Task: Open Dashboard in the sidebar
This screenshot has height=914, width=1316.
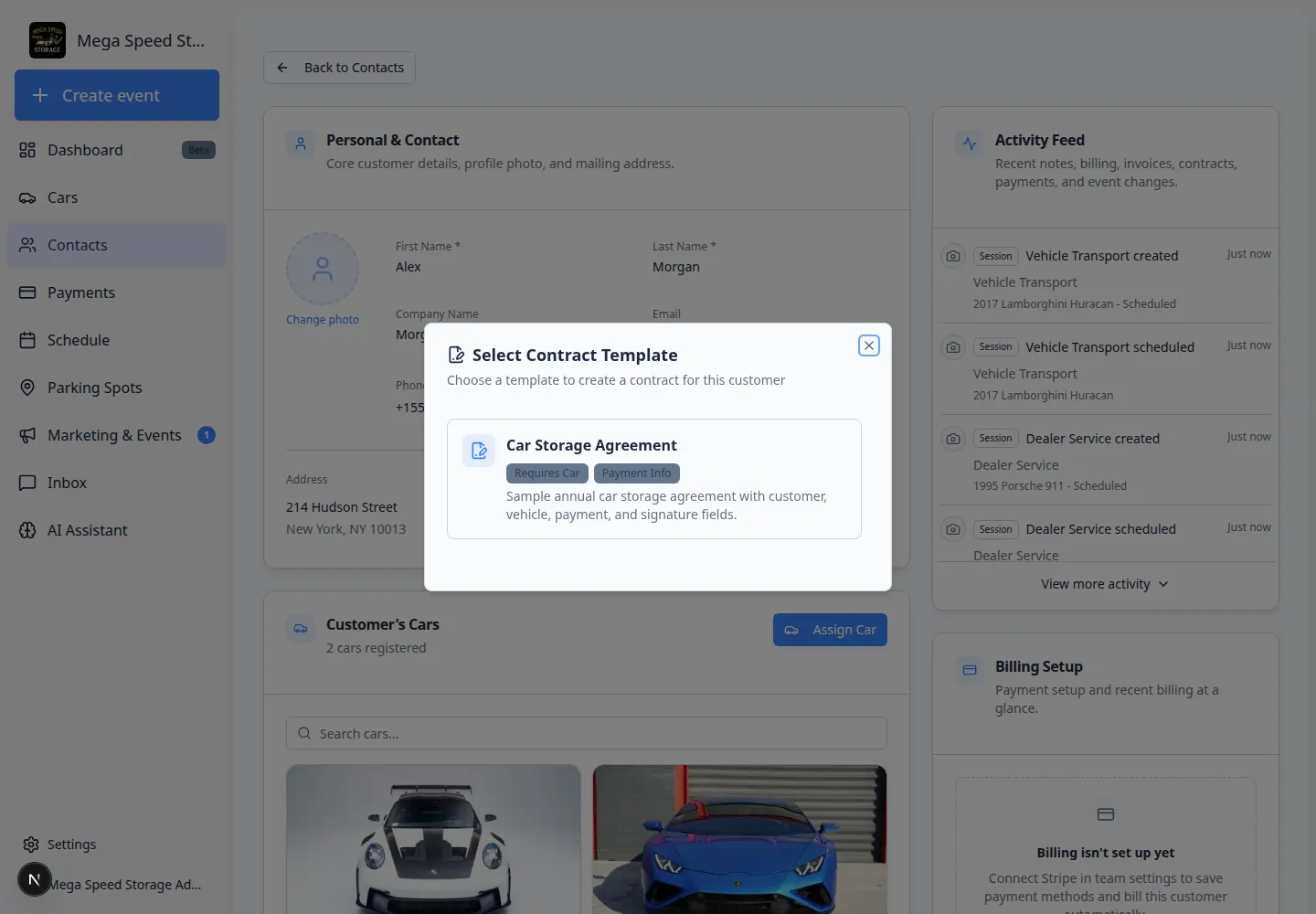Action: (x=117, y=150)
